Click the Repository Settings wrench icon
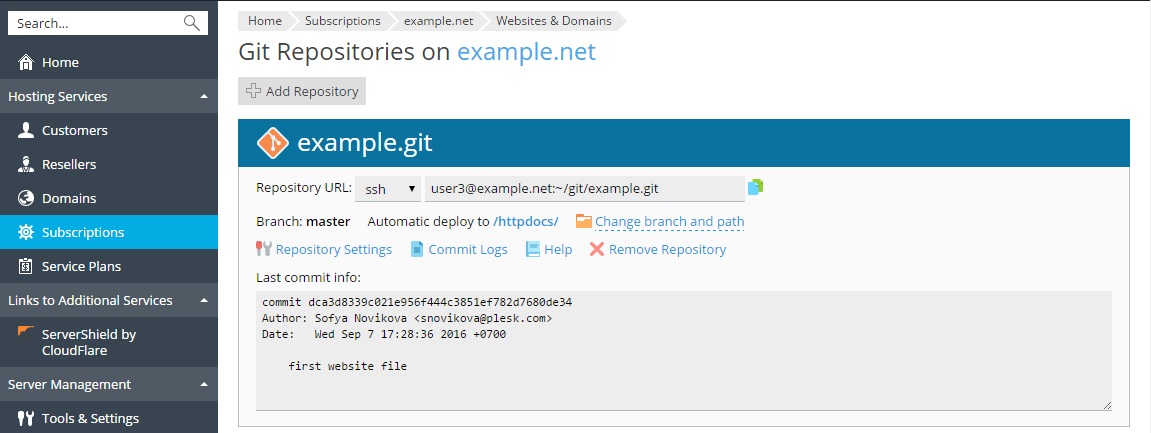Image resolution: width=1151 pixels, height=433 pixels. tap(264, 249)
